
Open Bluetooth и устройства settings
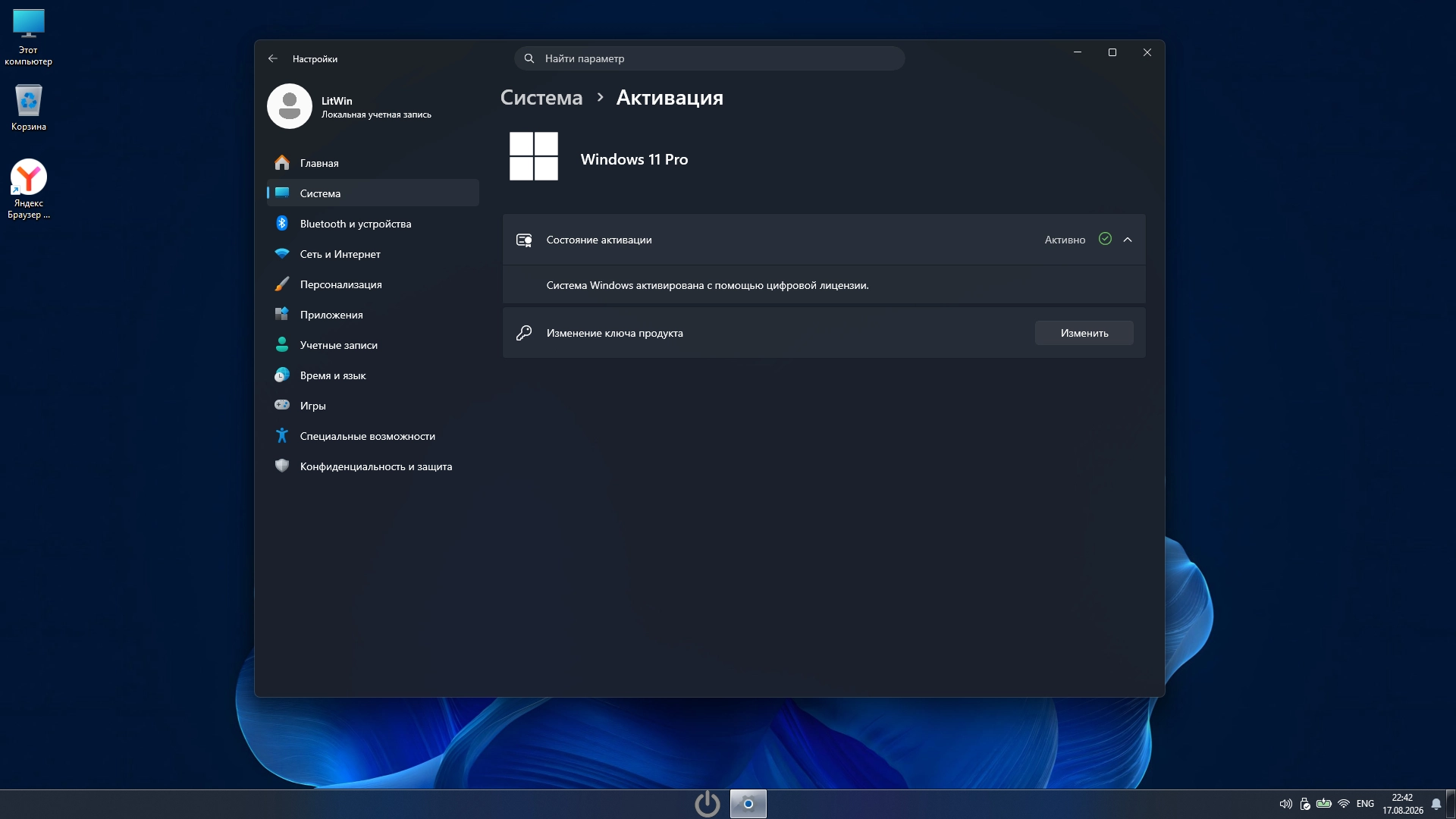coord(373,224)
